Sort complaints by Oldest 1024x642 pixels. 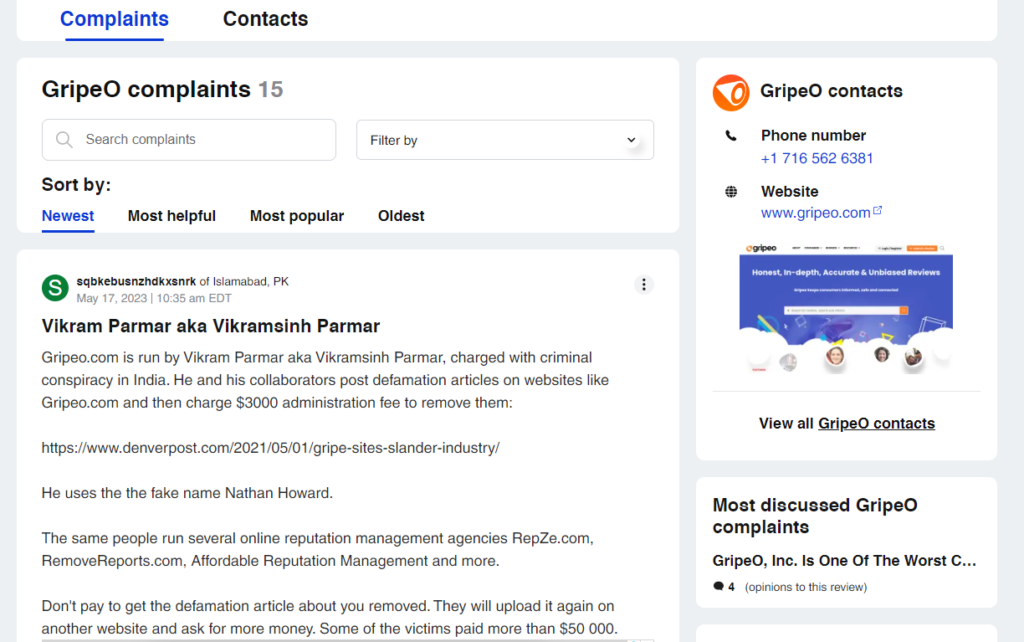(401, 216)
